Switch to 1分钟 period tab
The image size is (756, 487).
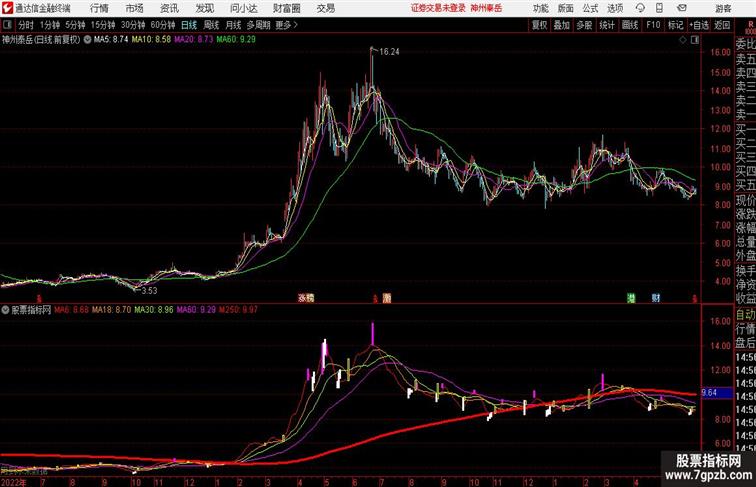50,25
